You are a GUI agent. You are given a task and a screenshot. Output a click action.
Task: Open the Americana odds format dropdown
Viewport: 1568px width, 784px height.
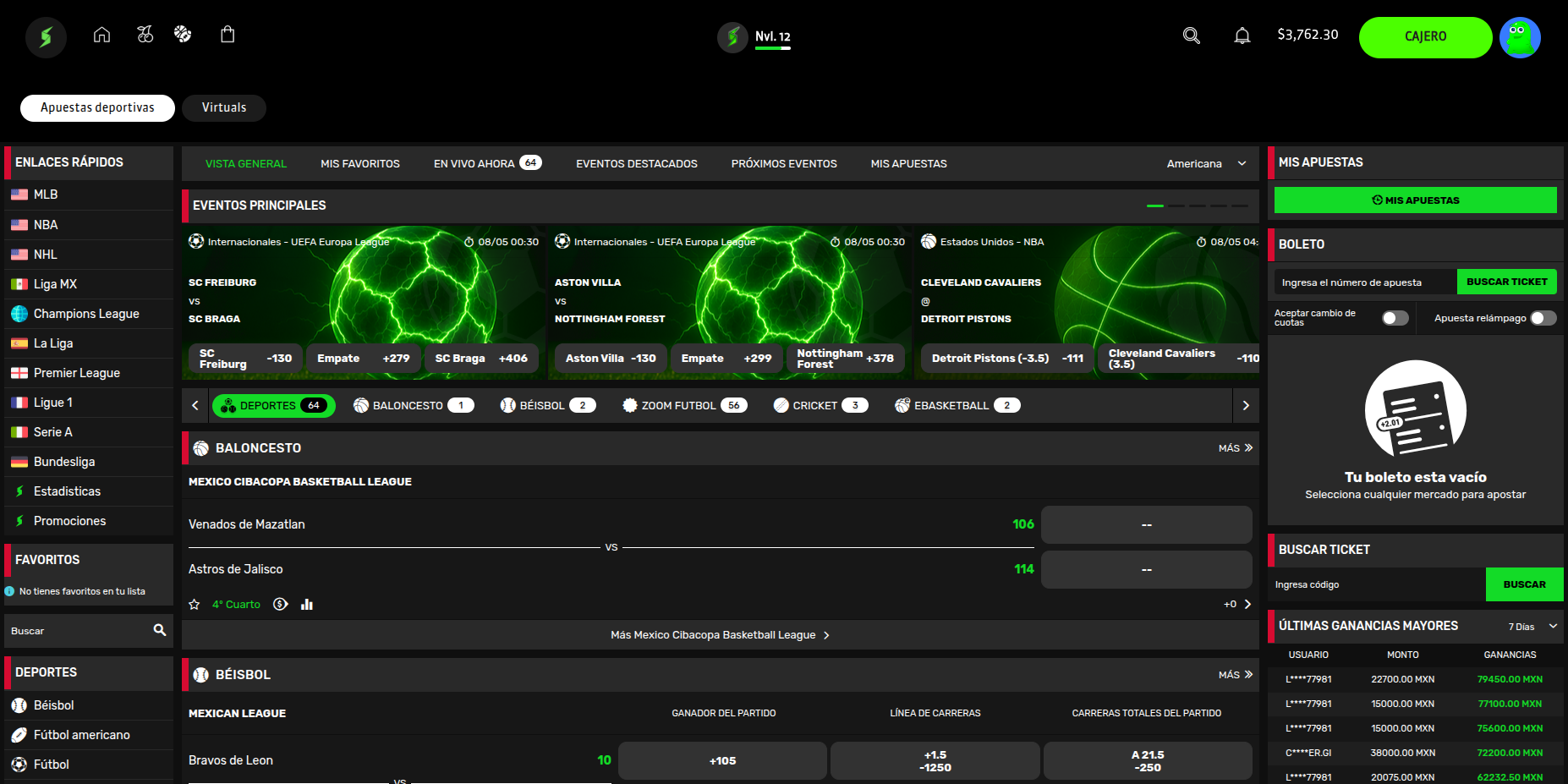point(1206,163)
